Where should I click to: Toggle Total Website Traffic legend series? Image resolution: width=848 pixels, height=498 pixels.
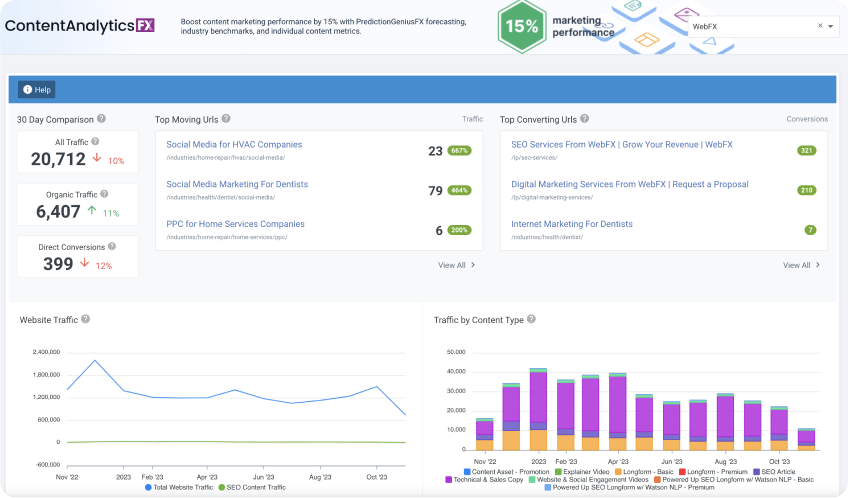click(179, 487)
